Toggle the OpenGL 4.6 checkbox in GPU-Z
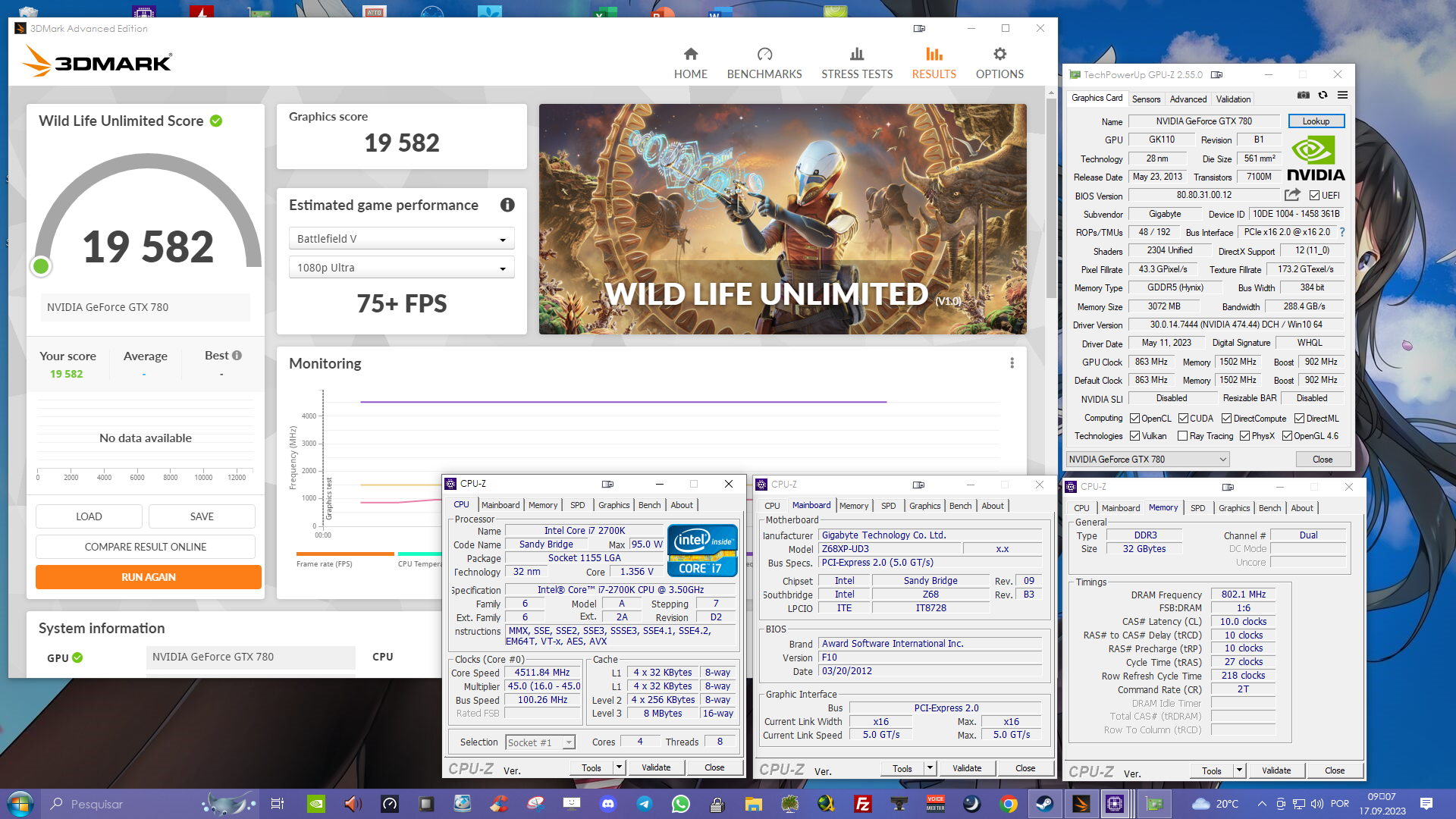 1287,436
